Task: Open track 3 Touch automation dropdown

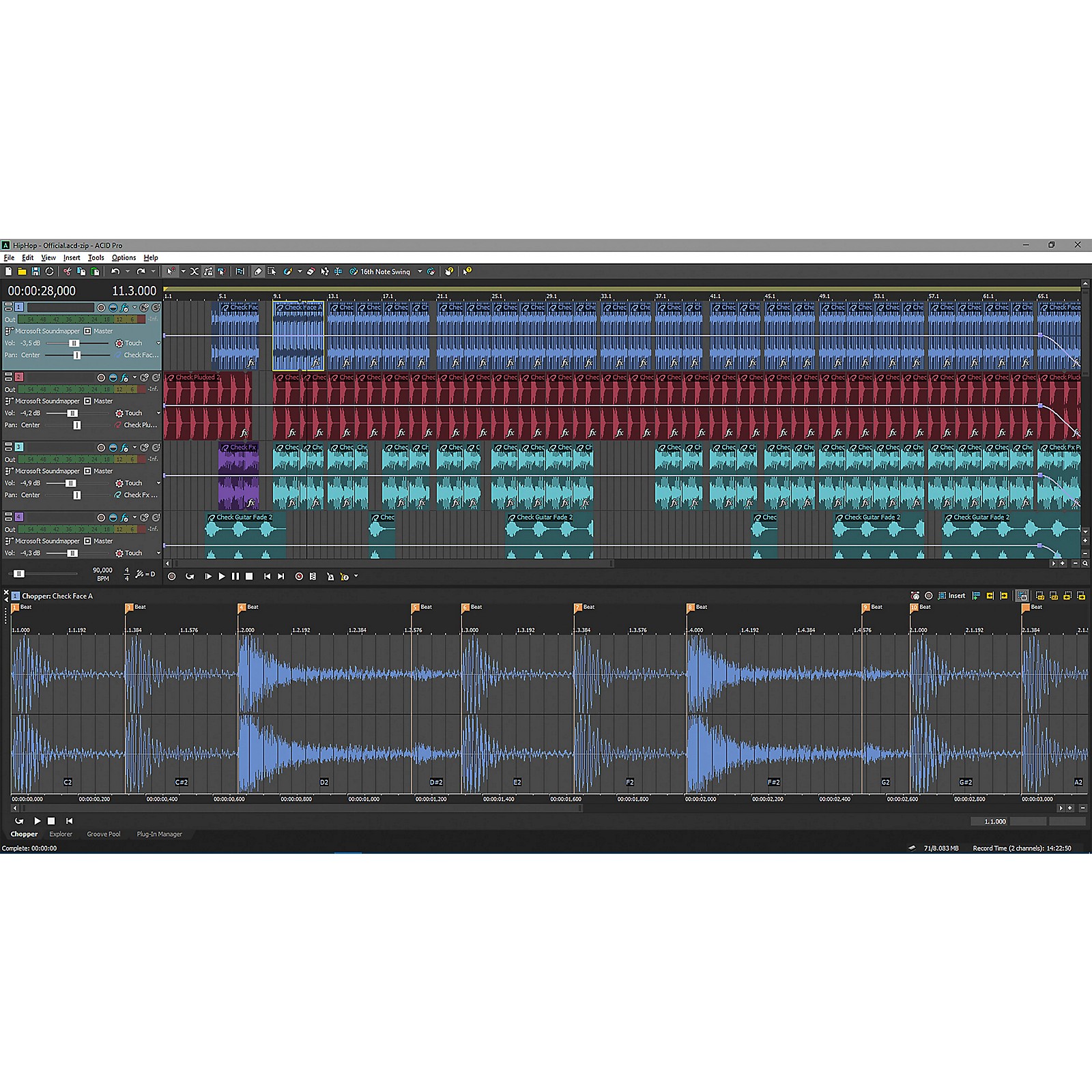Action: pyautogui.click(x=158, y=483)
